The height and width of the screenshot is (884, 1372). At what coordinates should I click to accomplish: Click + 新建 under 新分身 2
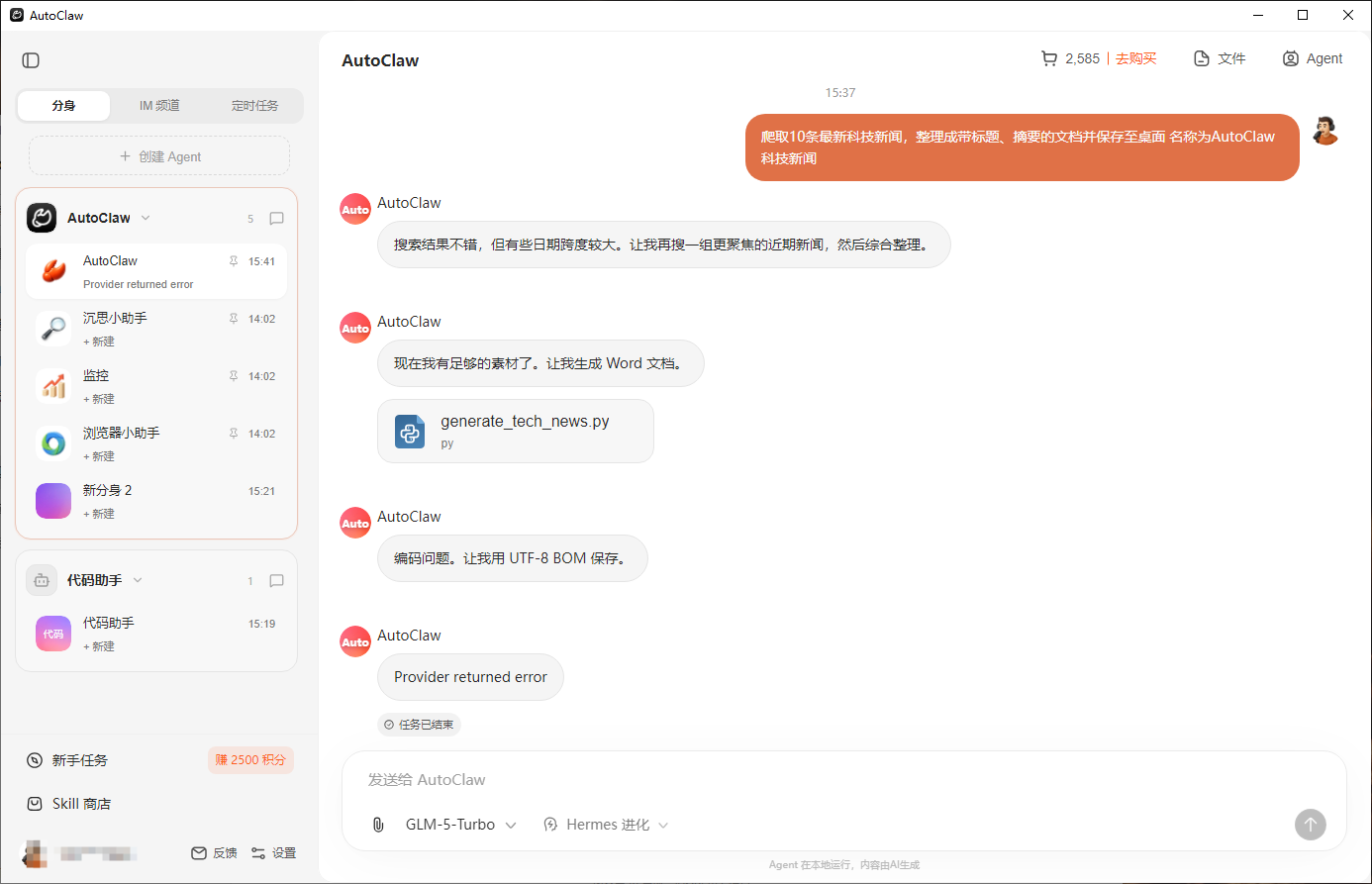click(99, 514)
